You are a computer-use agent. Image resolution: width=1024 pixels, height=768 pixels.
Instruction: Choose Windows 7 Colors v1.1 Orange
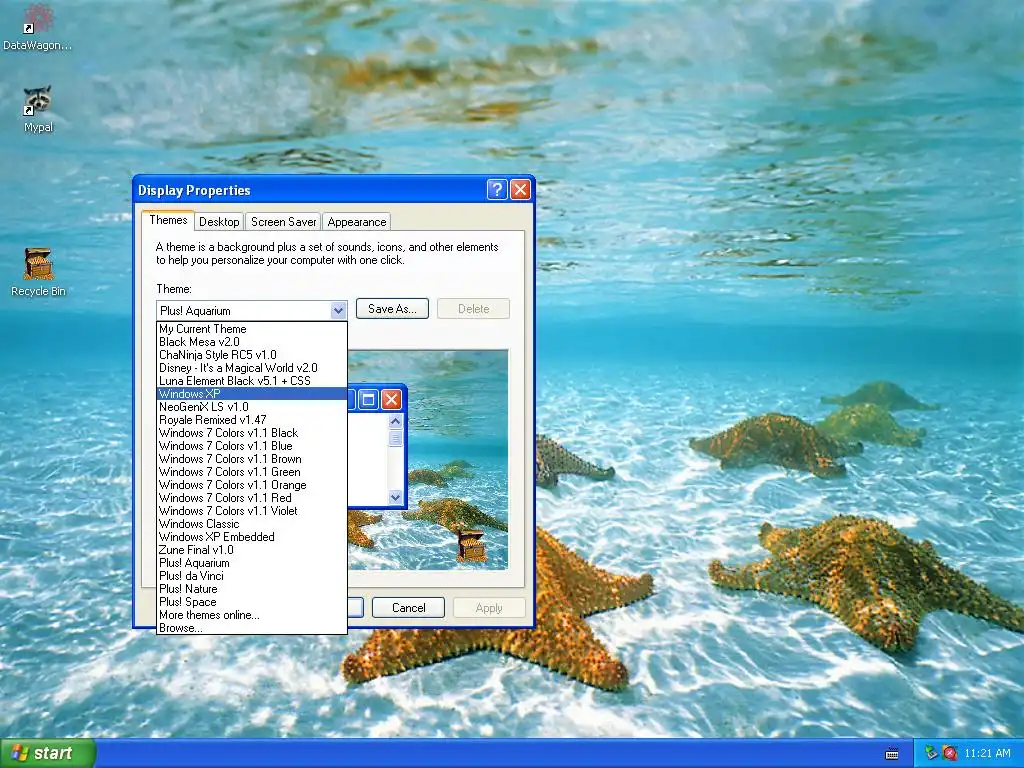[251, 485]
